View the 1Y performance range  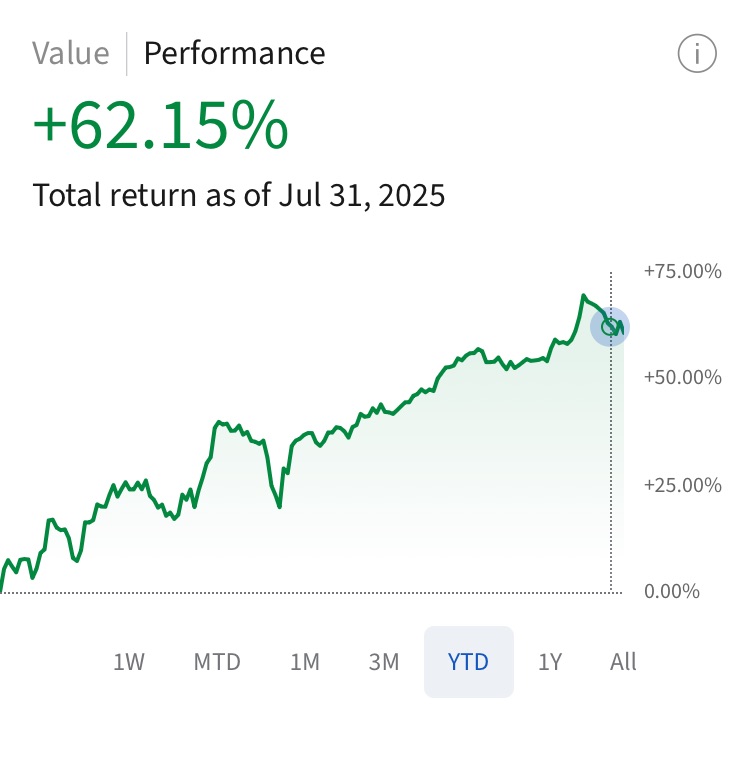coord(550,662)
